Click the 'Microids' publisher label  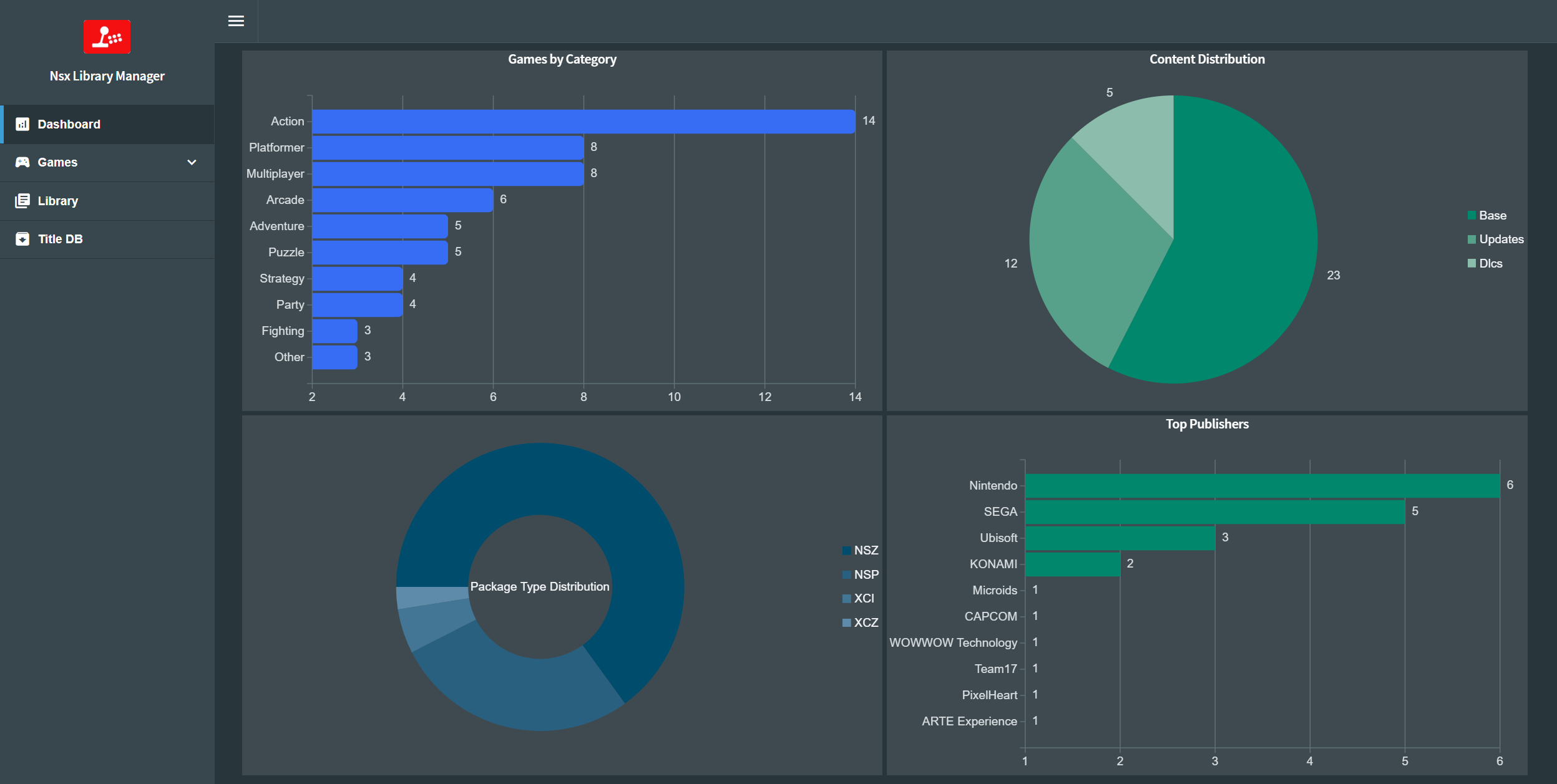[995, 591]
